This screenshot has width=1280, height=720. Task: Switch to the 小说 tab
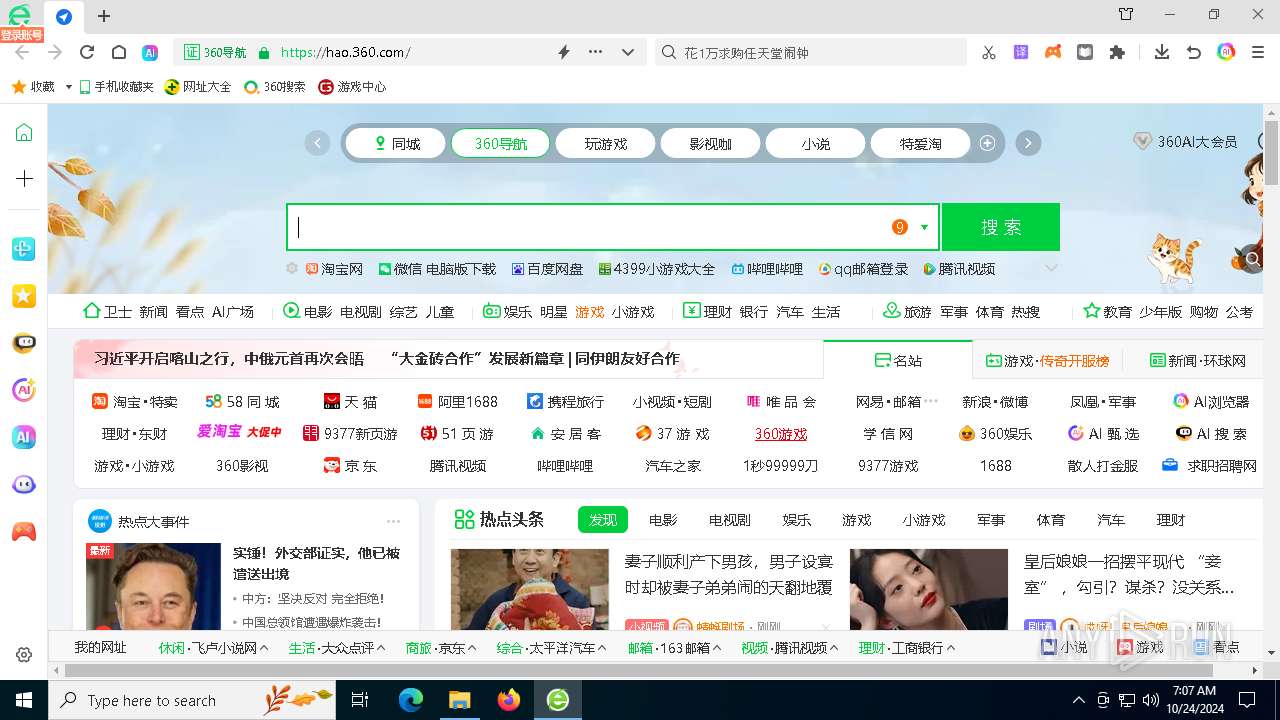tap(815, 143)
